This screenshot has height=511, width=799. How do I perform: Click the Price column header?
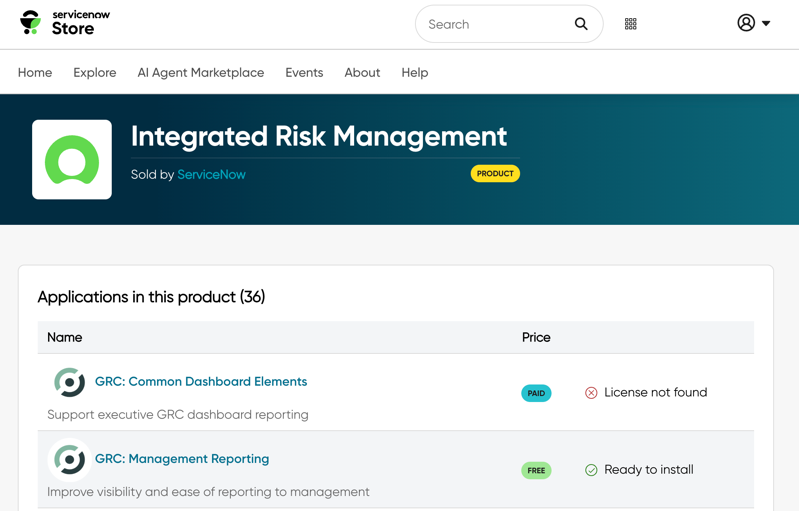(x=536, y=337)
